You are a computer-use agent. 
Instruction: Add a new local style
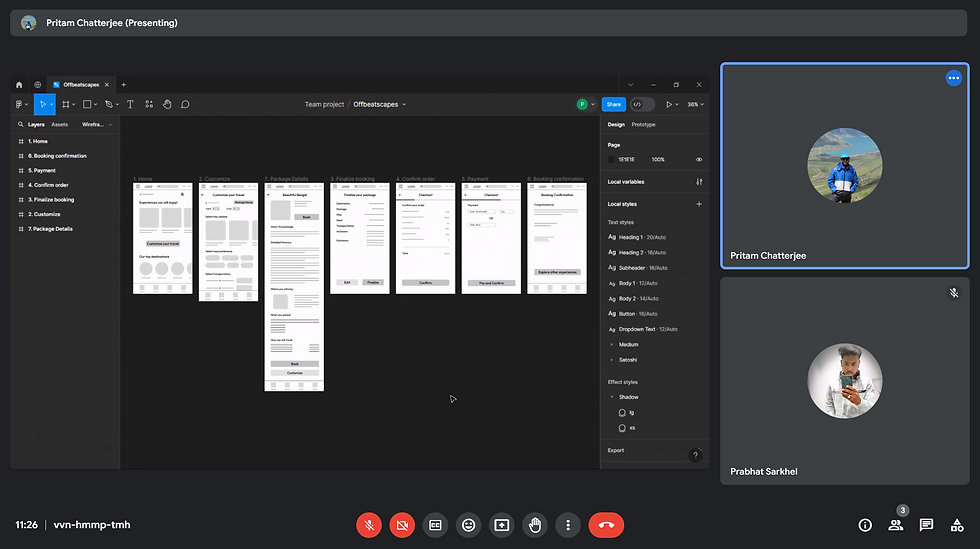699,204
